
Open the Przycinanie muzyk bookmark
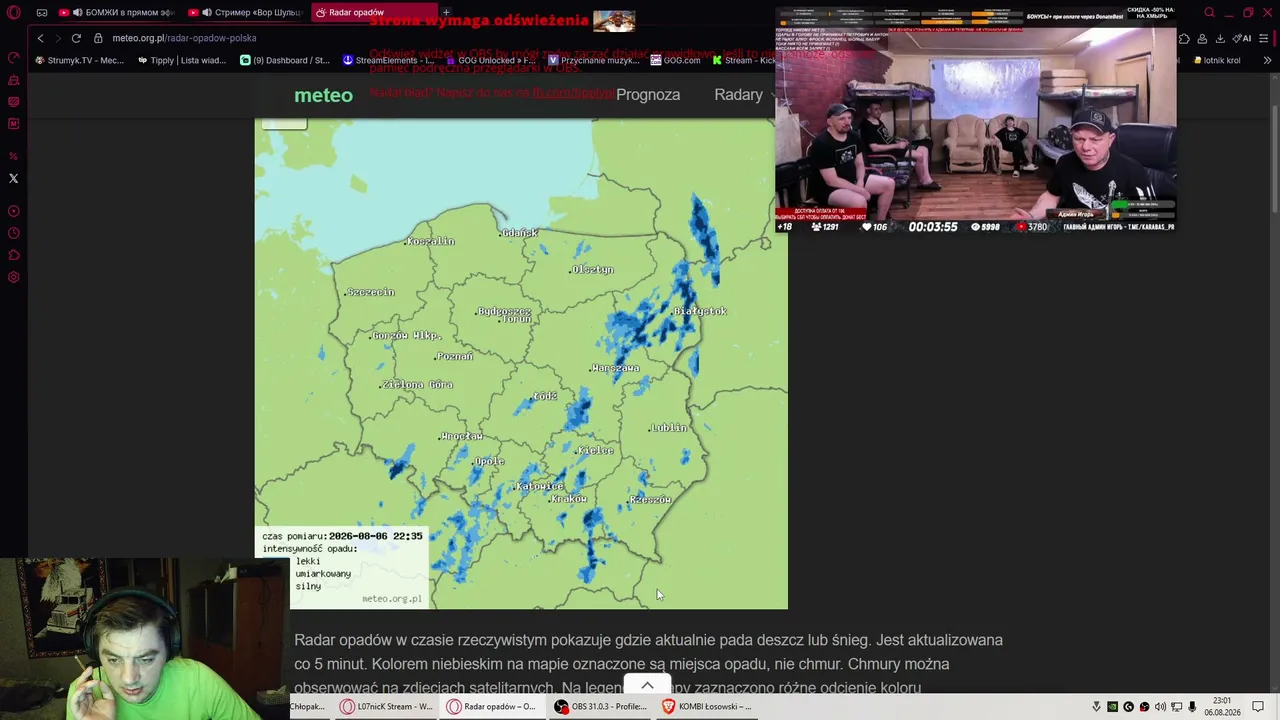[x=594, y=60]
